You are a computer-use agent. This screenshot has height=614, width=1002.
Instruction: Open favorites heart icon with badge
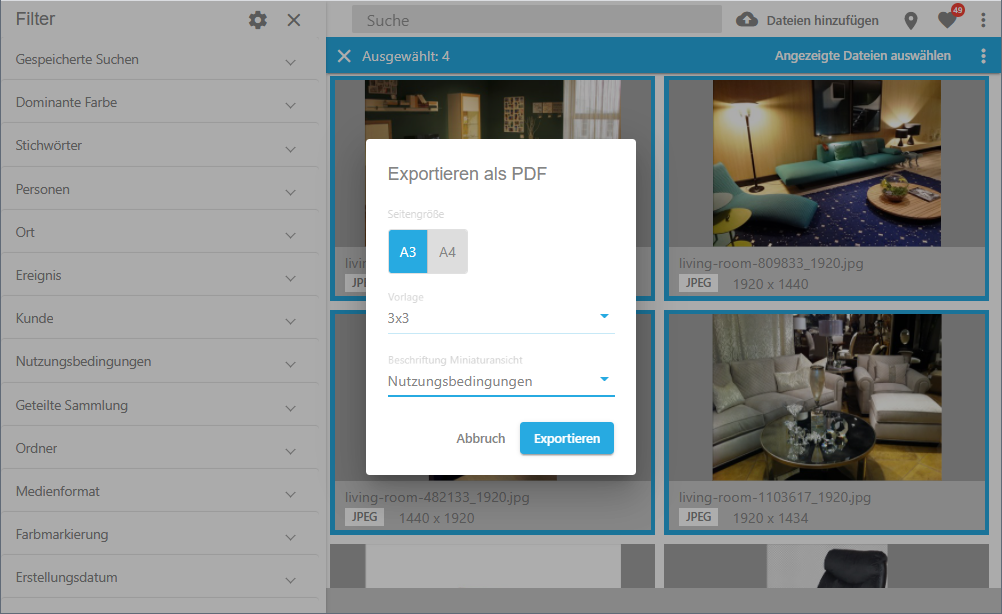click(946, 20)
